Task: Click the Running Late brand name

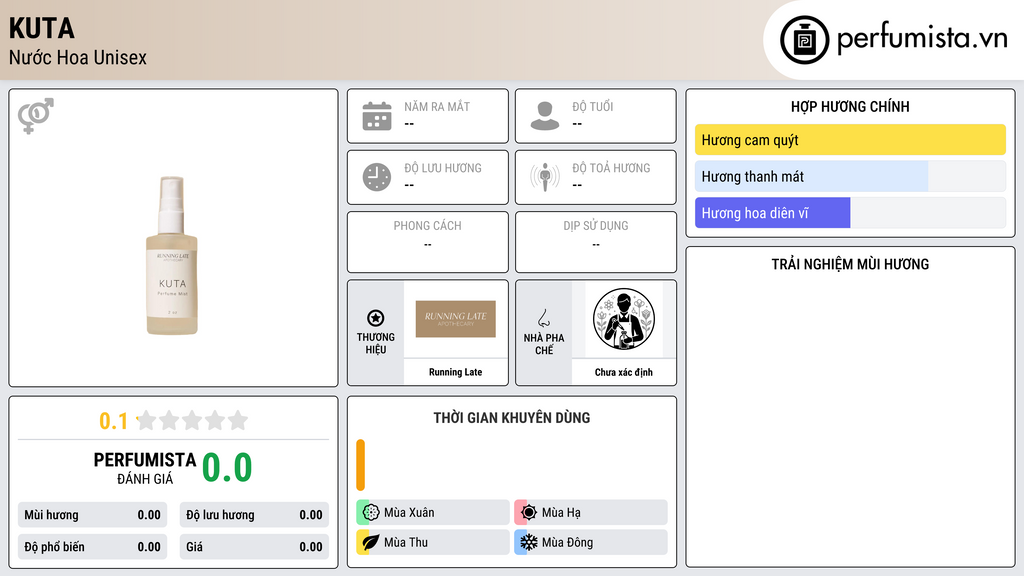Action: 455,372
